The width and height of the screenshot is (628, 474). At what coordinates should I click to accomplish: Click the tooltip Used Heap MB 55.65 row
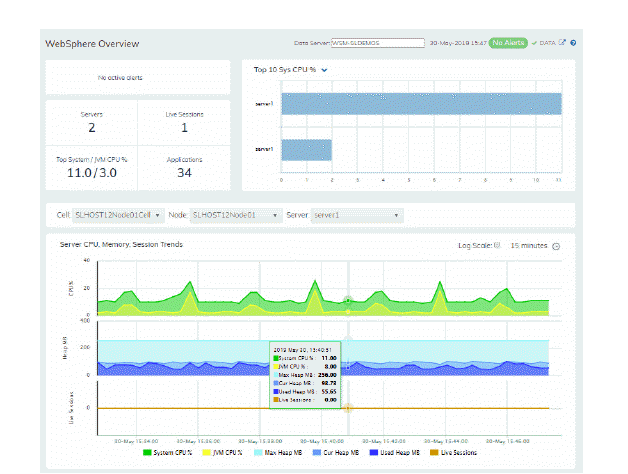(x=305, y=391)
